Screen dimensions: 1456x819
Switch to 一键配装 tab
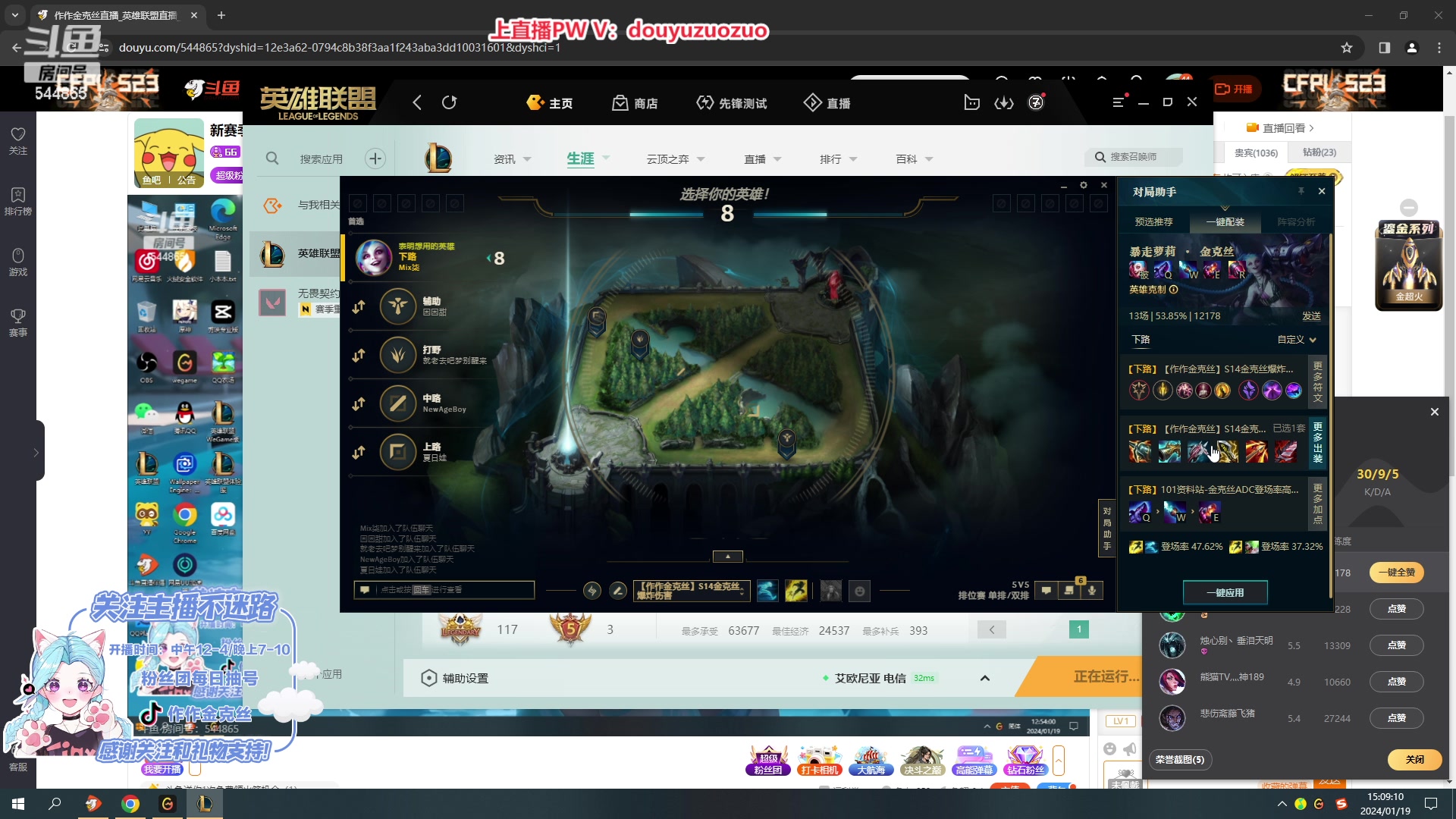pos(1225,221)
